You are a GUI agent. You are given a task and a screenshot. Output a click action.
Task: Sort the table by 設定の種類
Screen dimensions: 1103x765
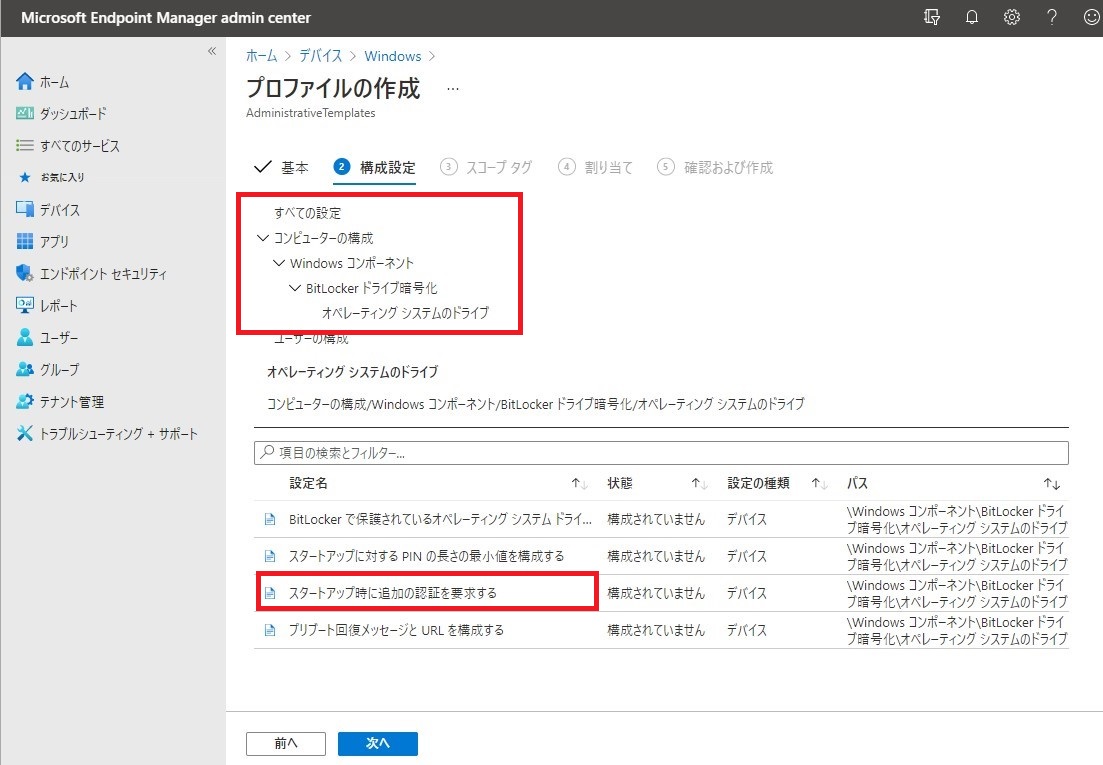(819, 484)
